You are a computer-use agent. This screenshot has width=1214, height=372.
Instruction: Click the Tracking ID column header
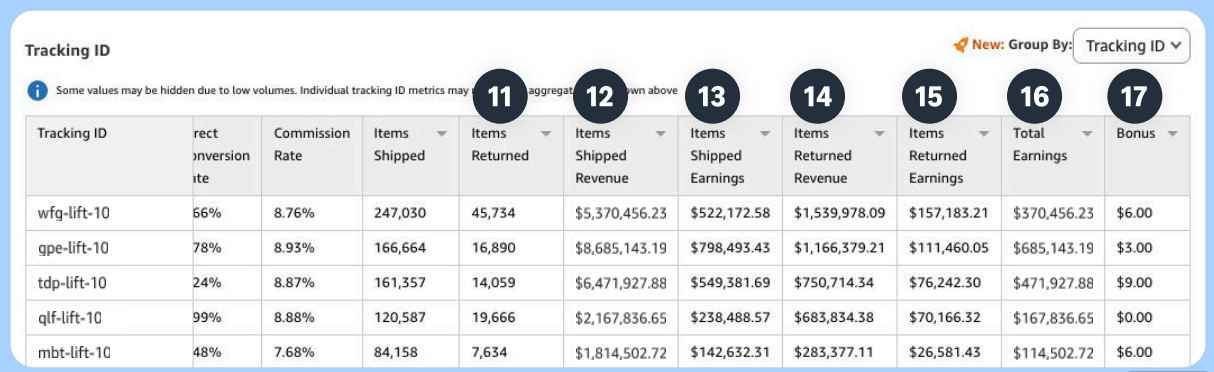click(x=110, y=155)
